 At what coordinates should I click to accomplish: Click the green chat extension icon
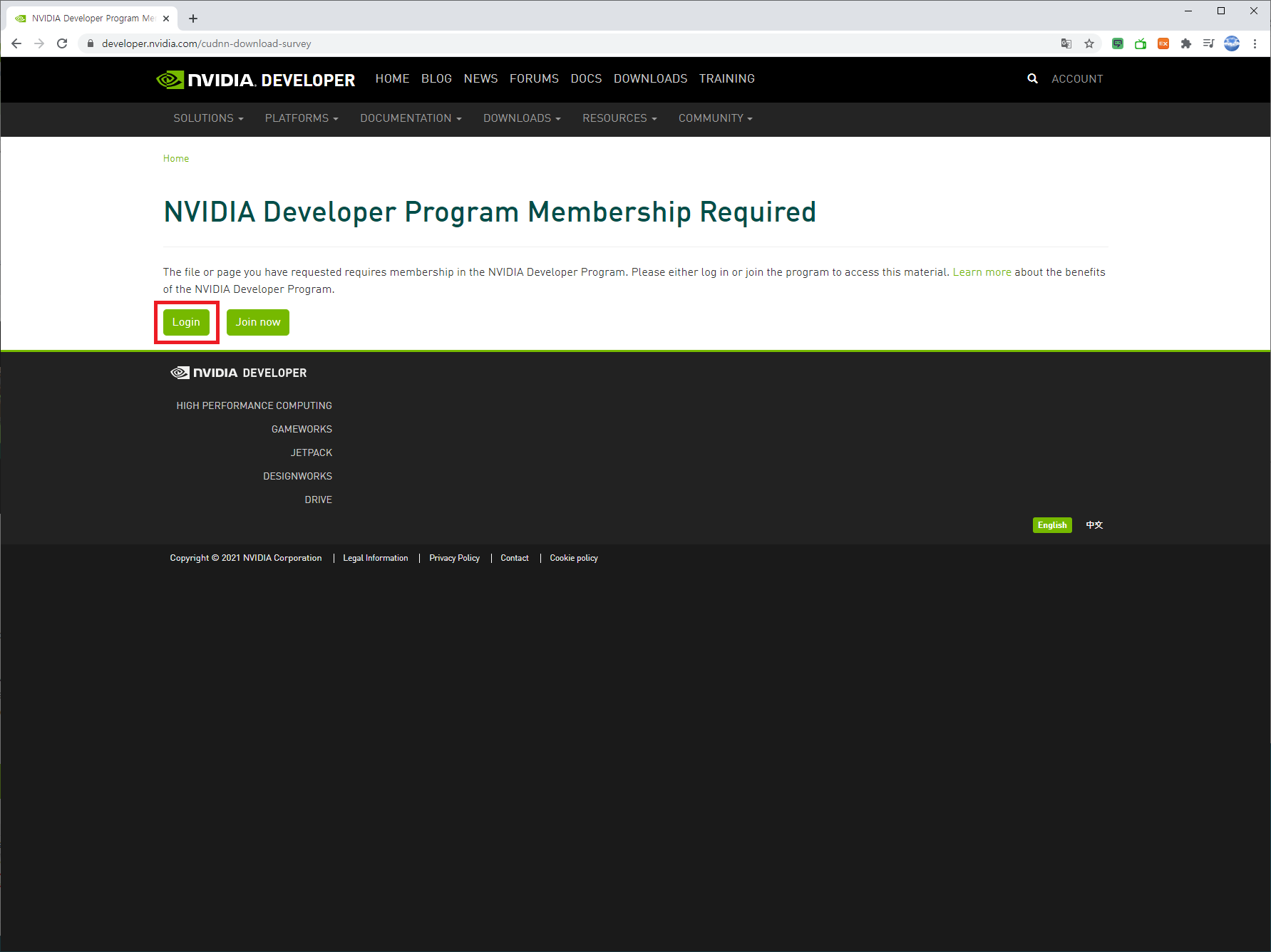click(x=1118, y=43)
